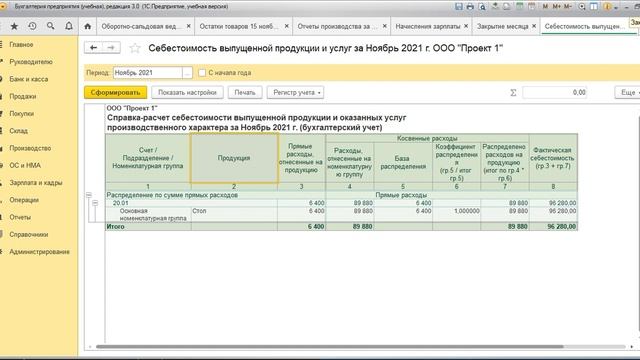Image resolution: width=640 pixels, height=360 pixels.
Task: Click the Период input field
Action: tap(148, 73)
